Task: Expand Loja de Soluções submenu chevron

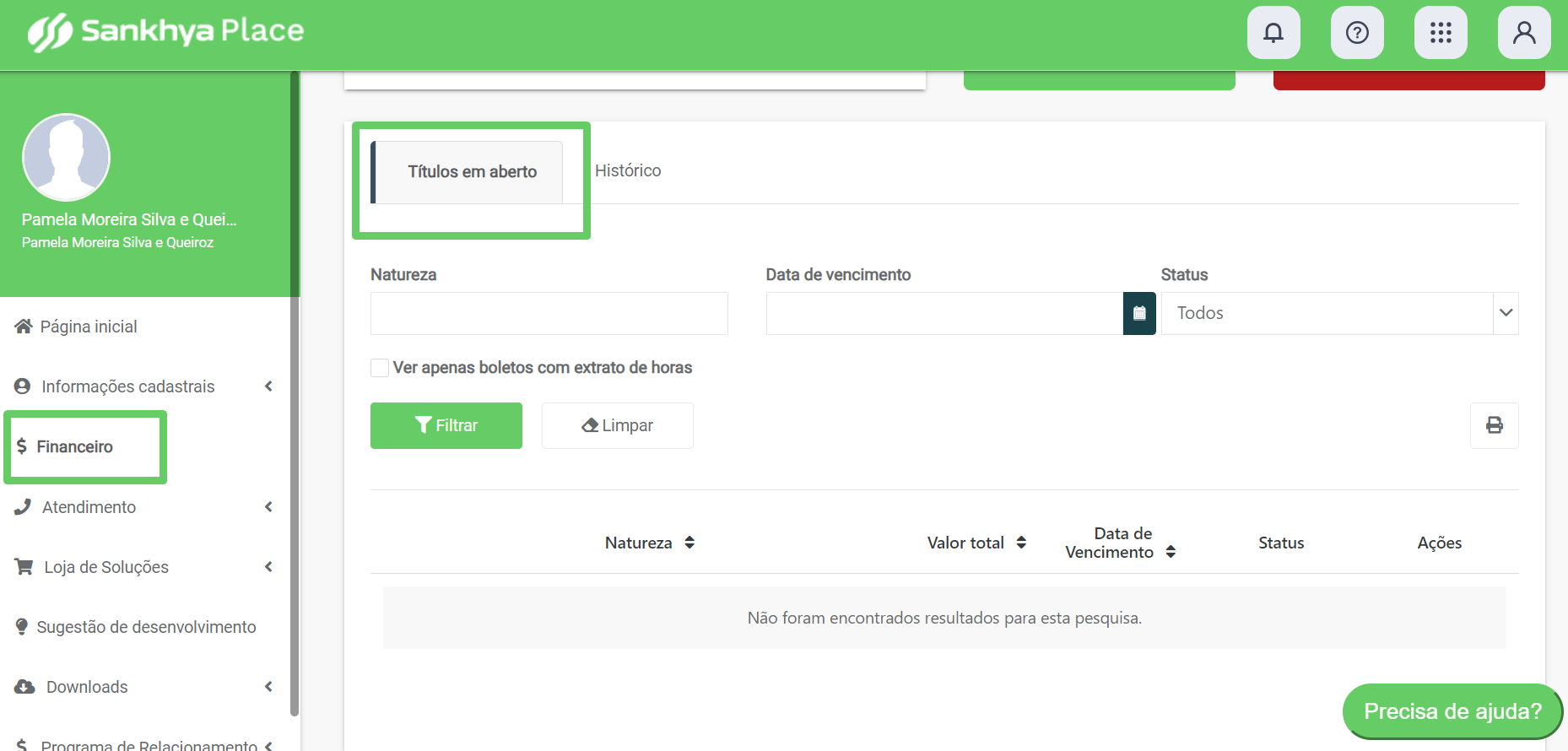Action: [268, 567]
